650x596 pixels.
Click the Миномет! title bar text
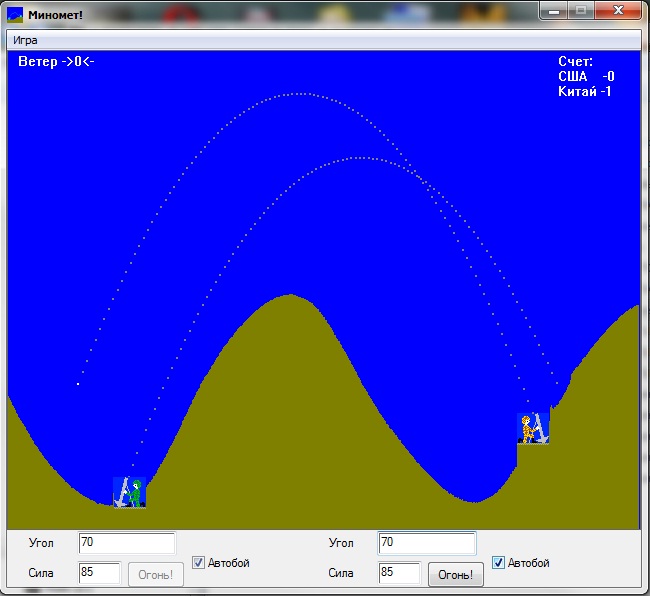(x=56, y=13)
